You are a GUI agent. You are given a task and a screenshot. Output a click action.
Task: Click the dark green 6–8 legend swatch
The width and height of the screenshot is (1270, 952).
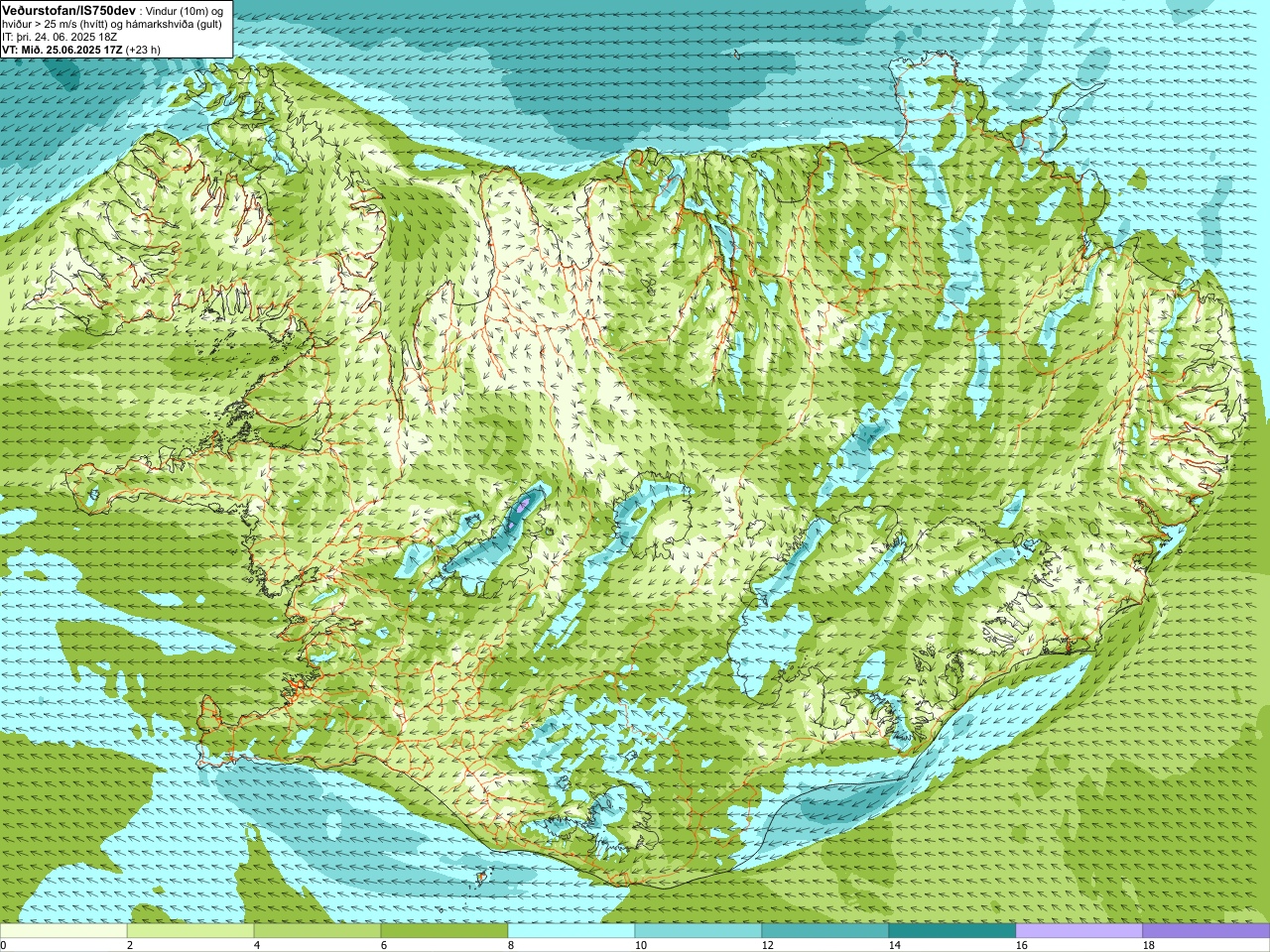(444, 931)
